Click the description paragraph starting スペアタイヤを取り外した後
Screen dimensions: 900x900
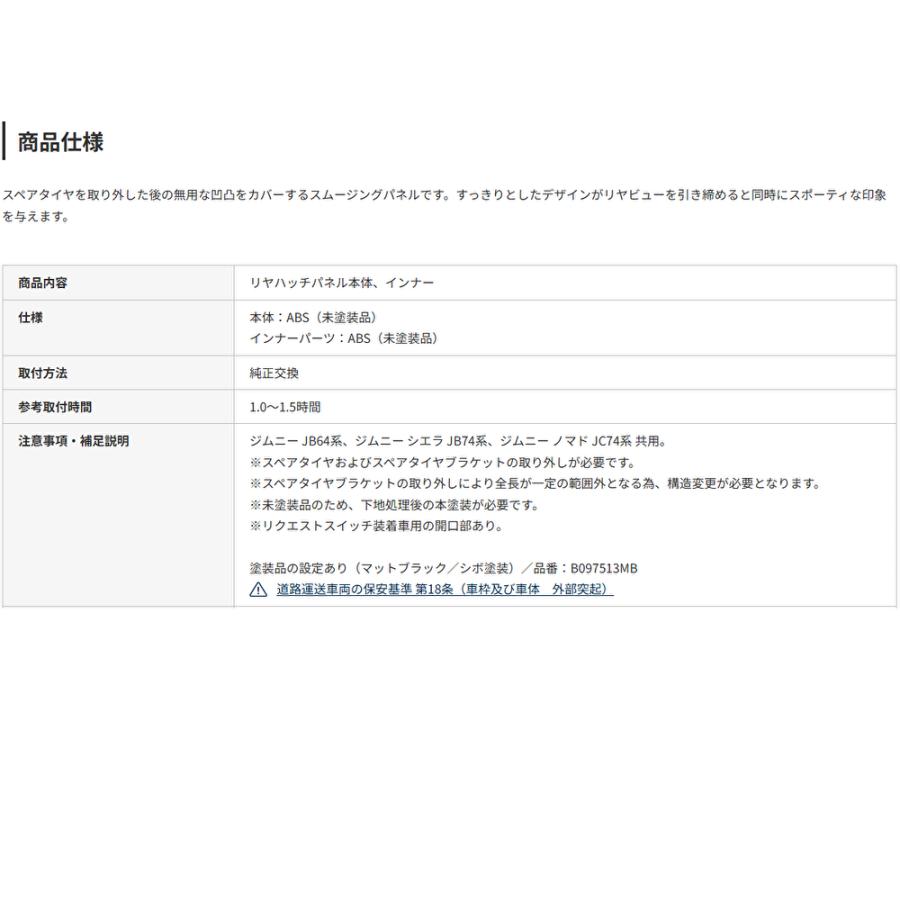click(x=445, y=205)
